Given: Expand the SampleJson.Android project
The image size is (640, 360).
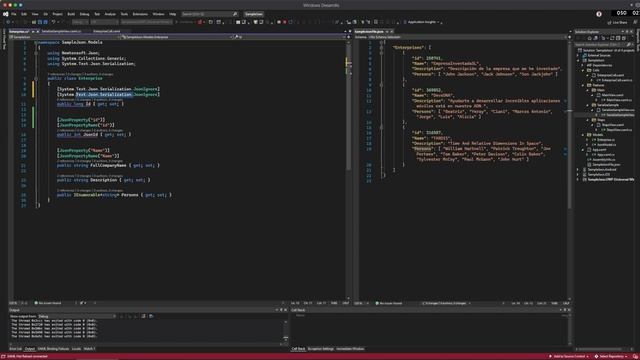Looking at the screenshot, I should (579, 169).
